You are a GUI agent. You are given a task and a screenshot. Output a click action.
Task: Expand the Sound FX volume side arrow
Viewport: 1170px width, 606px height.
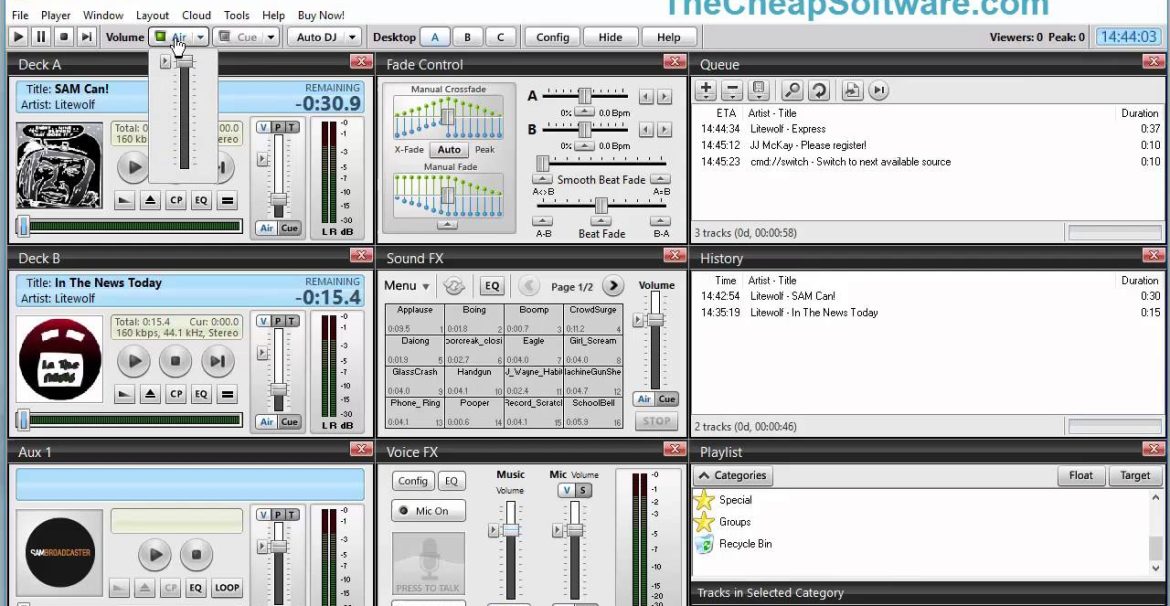pos(638,320)
